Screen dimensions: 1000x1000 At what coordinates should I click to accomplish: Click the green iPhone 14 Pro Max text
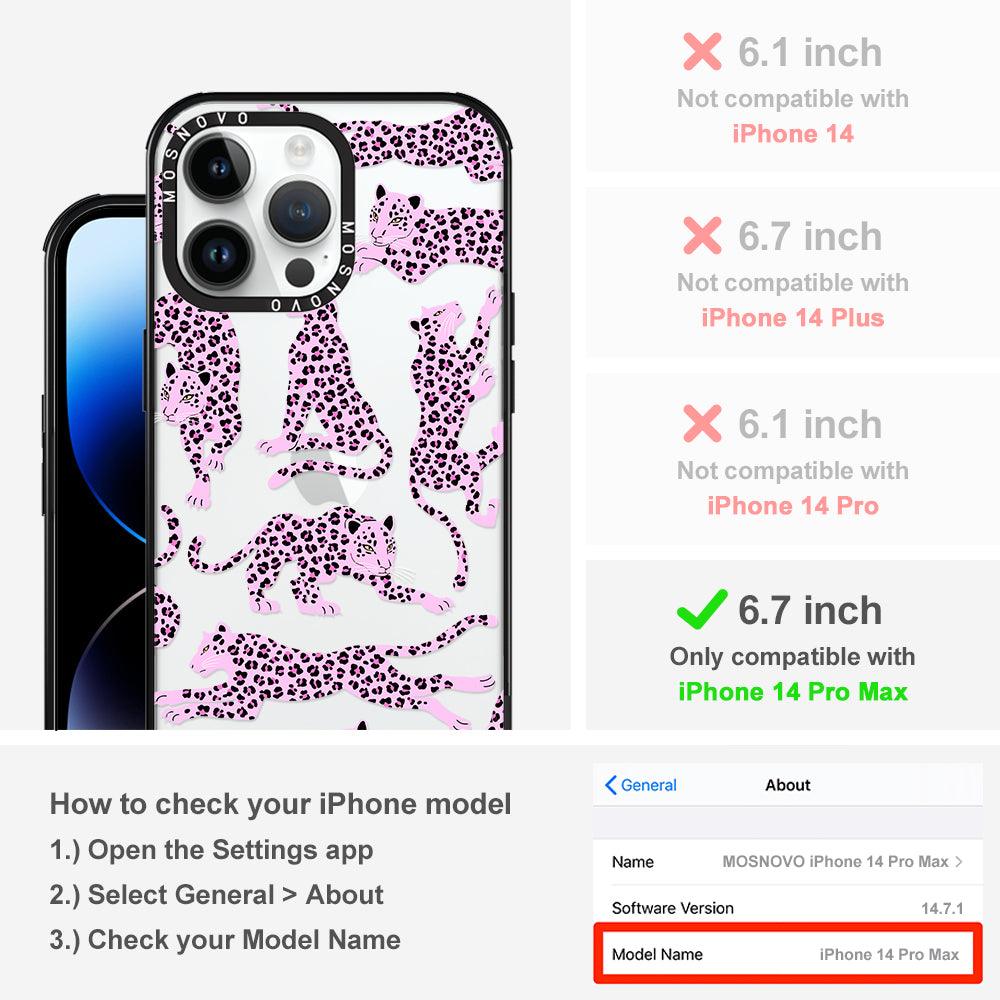pyautogui.click(x=793, y=692)
